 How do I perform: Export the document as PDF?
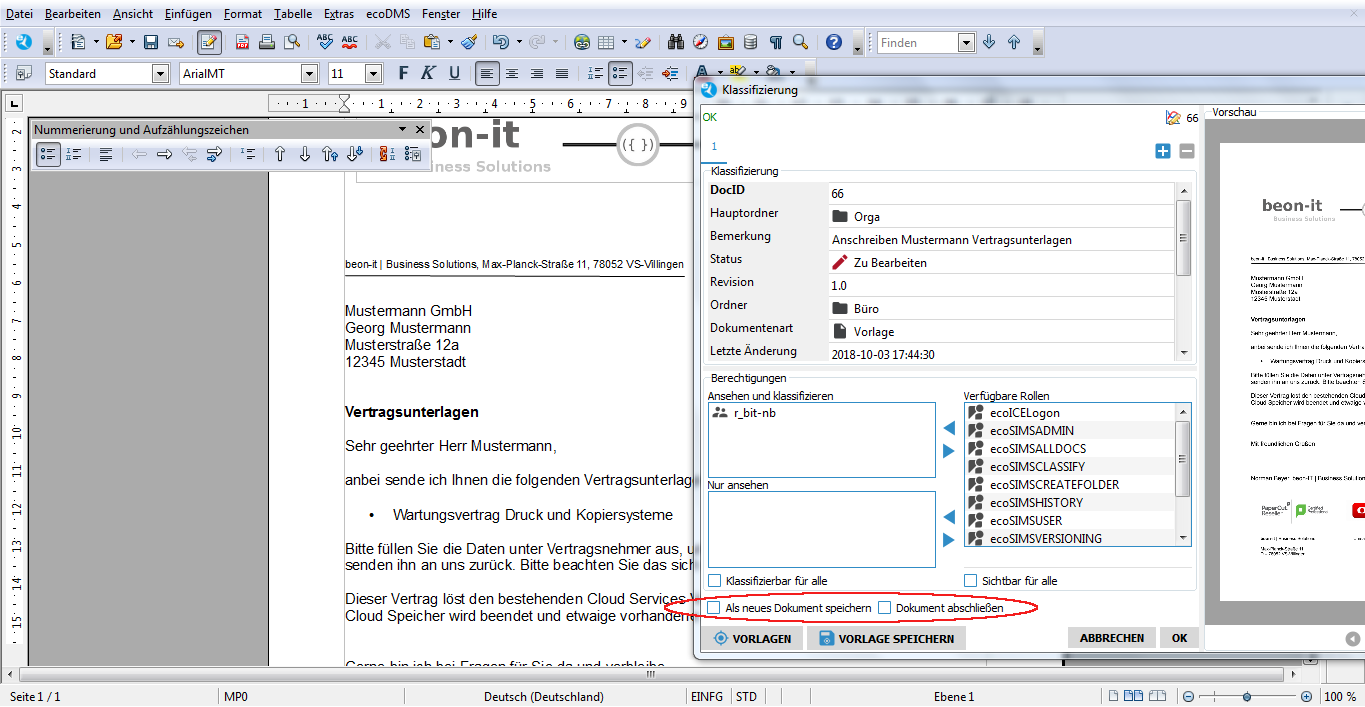point(242,42)
